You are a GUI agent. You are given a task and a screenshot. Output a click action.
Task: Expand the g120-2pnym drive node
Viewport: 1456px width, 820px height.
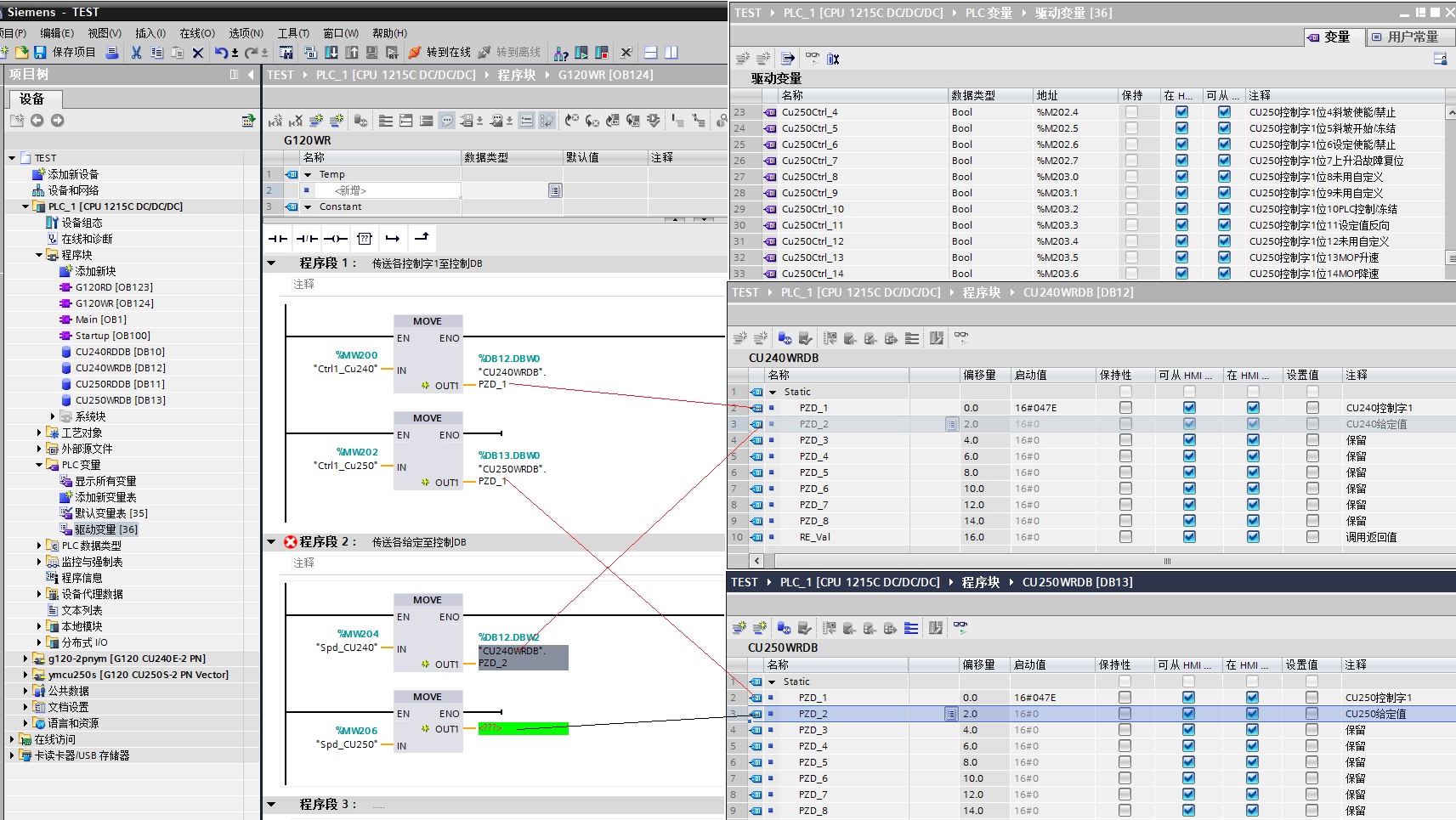click(x=25, y=659)
